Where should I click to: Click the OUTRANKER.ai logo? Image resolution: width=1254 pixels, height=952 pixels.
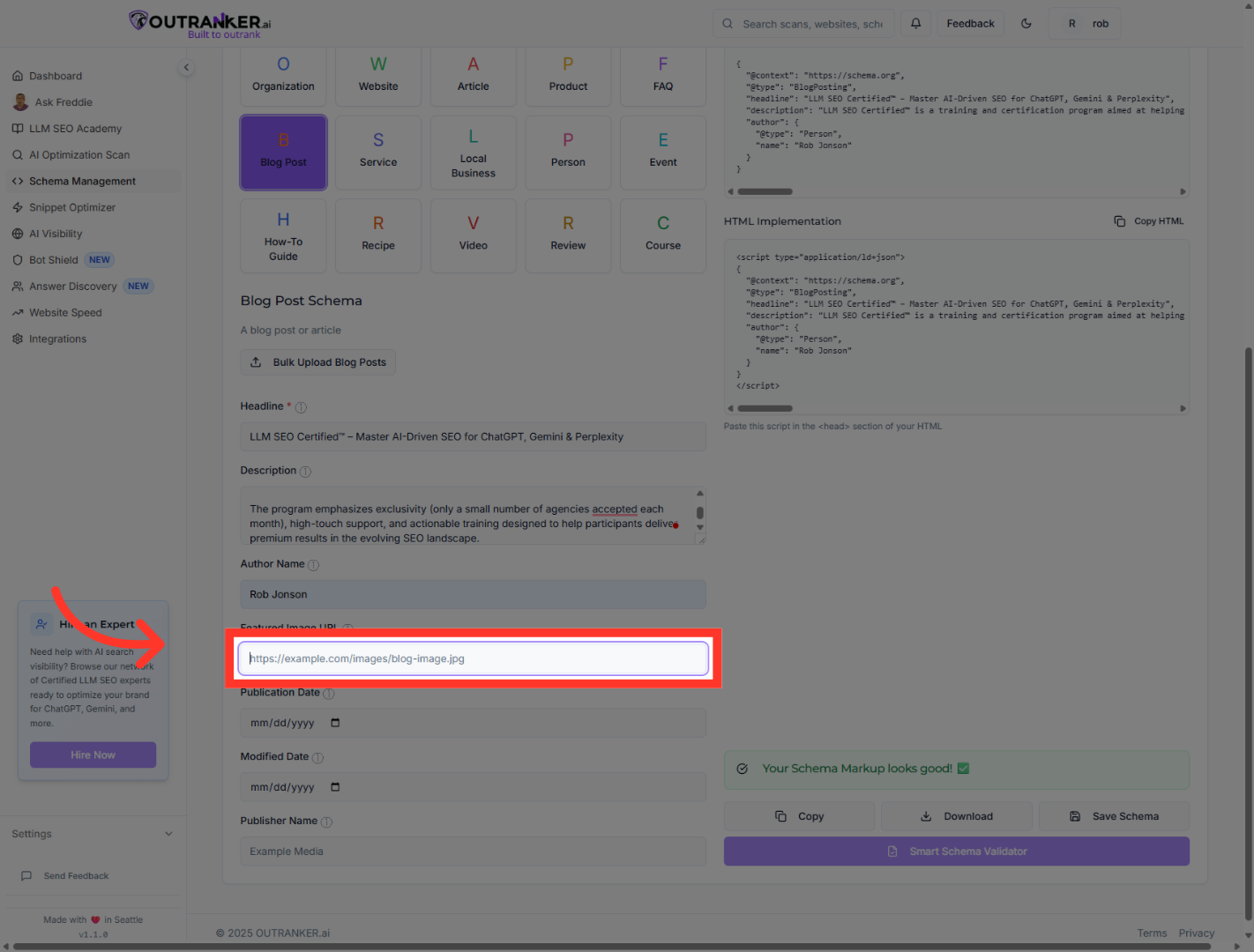200,24
